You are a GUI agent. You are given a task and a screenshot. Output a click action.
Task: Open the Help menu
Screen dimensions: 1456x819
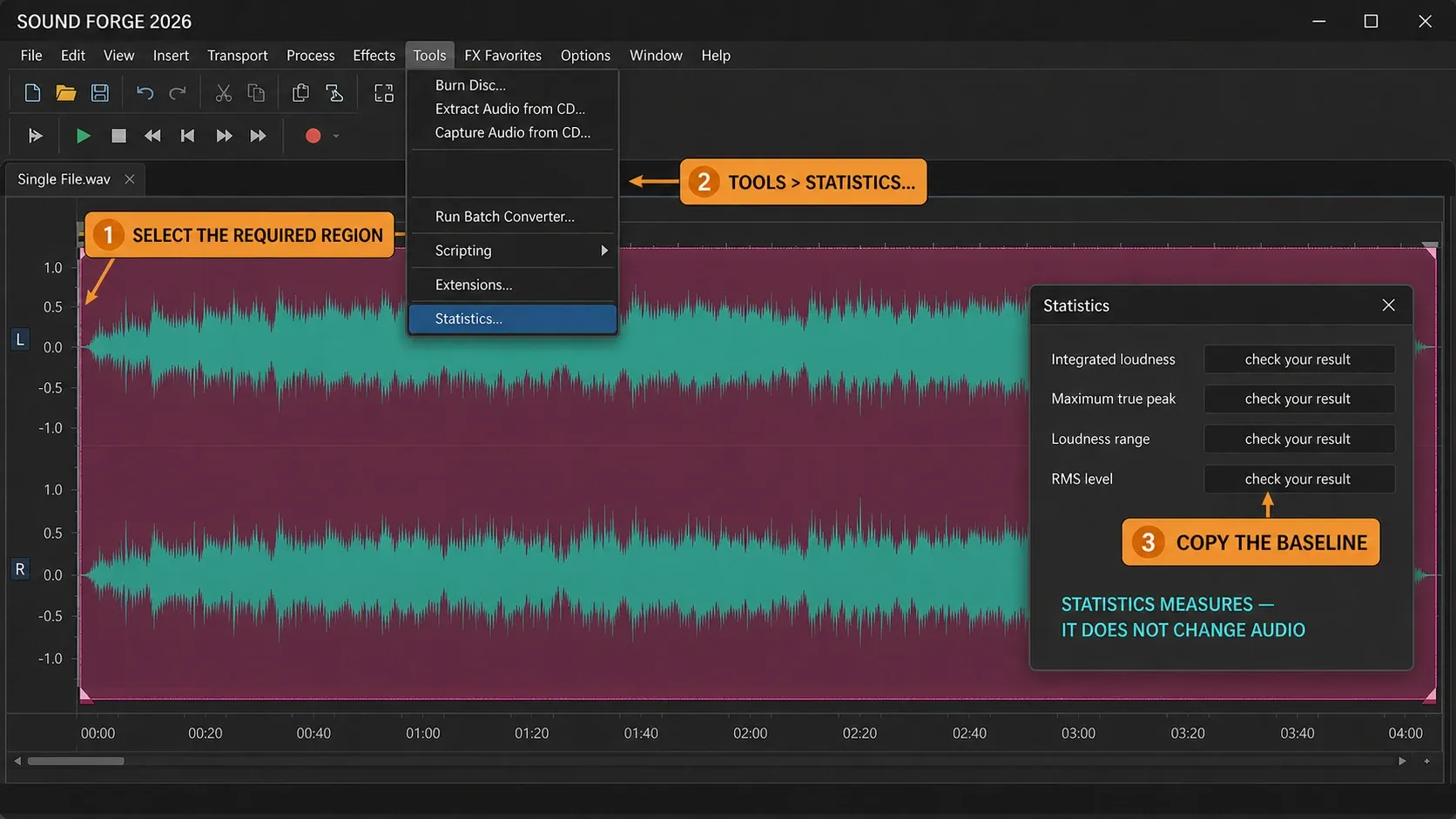click(x=716, y=55)
